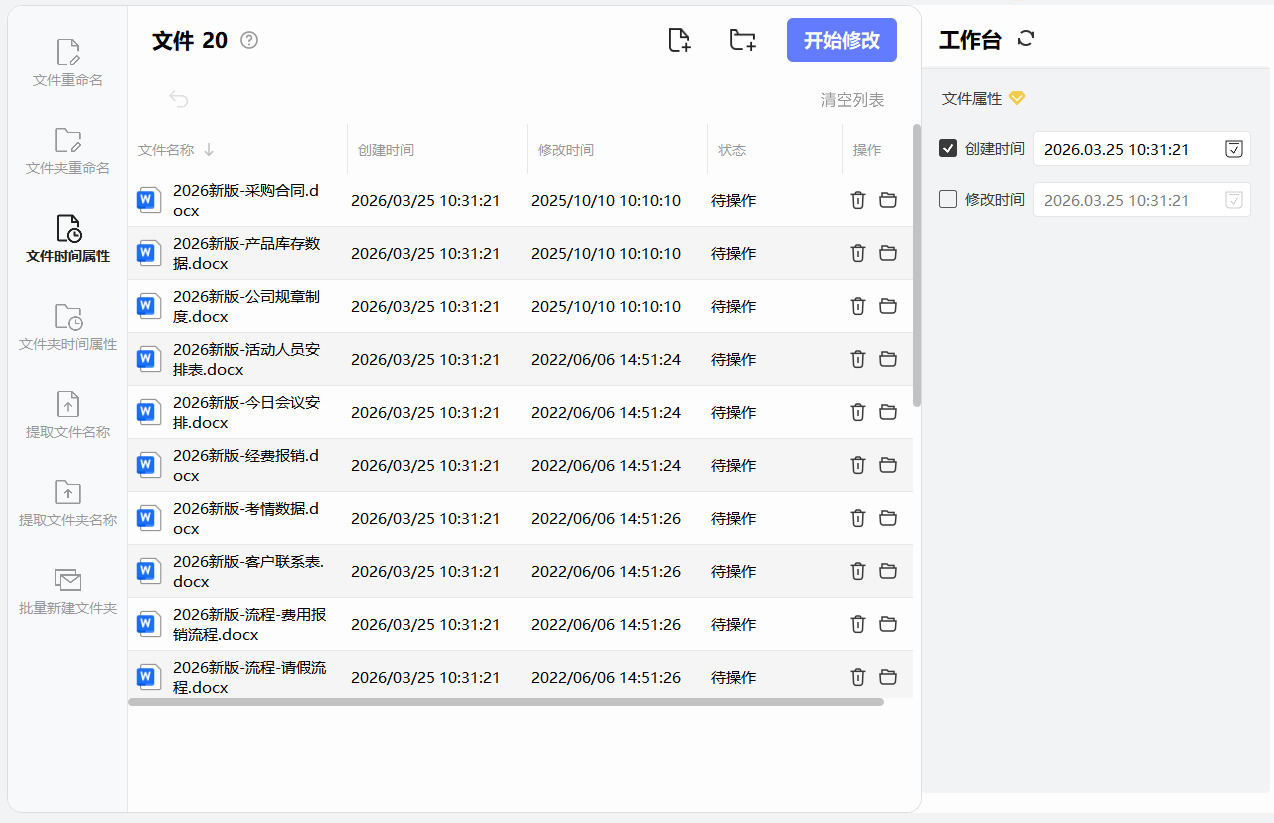Screen dimensions: 1274x823
Task: Open folder of 公司规章制度.docx
Action: (x=888, y=306)
